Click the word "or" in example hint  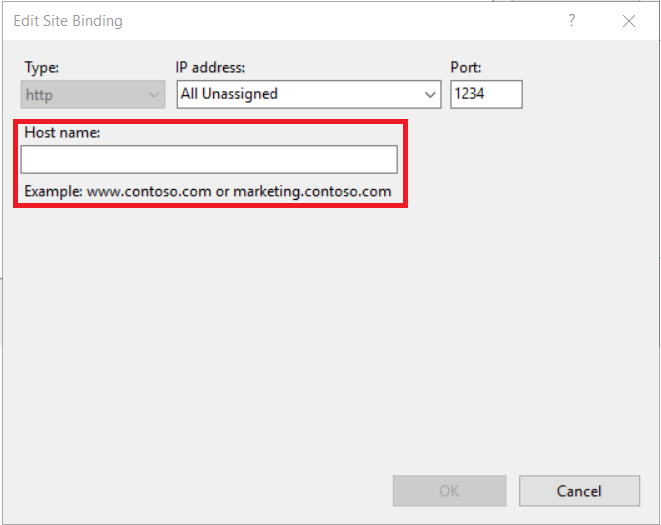click(x=222, y=191)
